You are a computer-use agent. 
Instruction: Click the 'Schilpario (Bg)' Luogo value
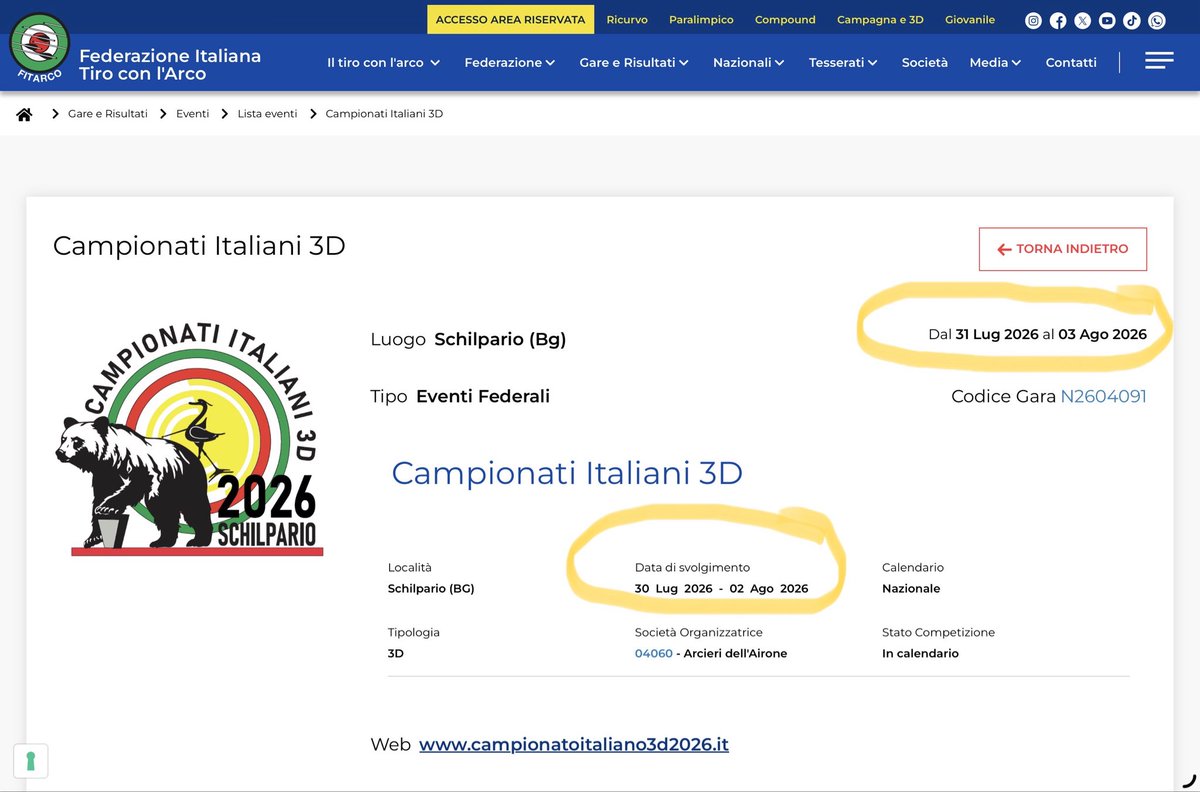(x=500, y=340)
